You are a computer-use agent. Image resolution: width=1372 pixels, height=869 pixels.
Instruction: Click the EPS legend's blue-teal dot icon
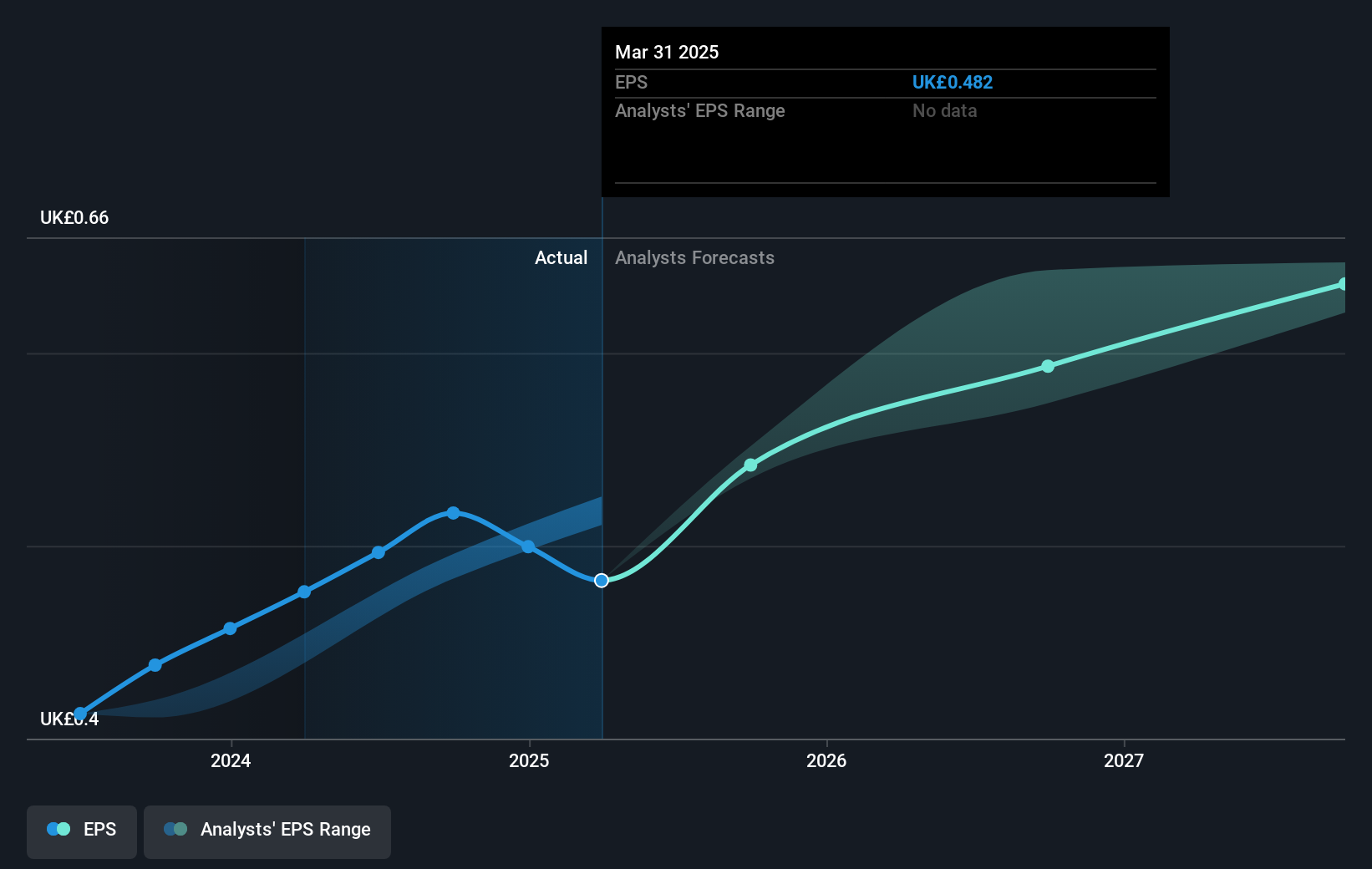coord(58,830)
